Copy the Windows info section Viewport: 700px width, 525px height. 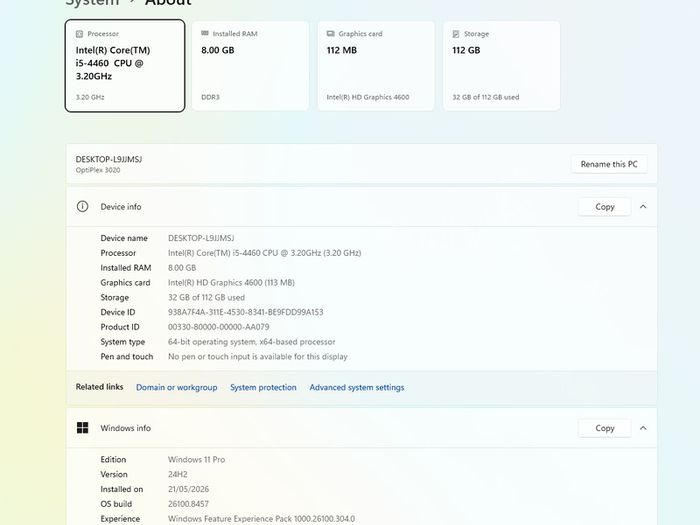(x=604, y=428)
